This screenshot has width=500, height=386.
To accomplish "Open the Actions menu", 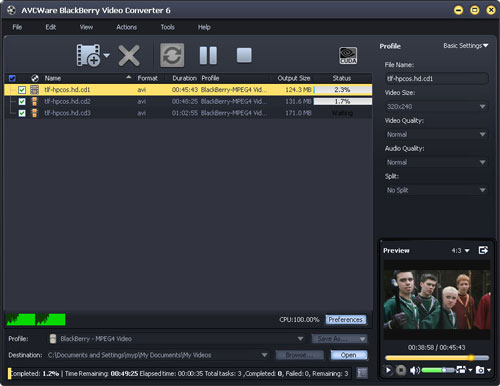I will pyautogui.click(x=126, y=27).
